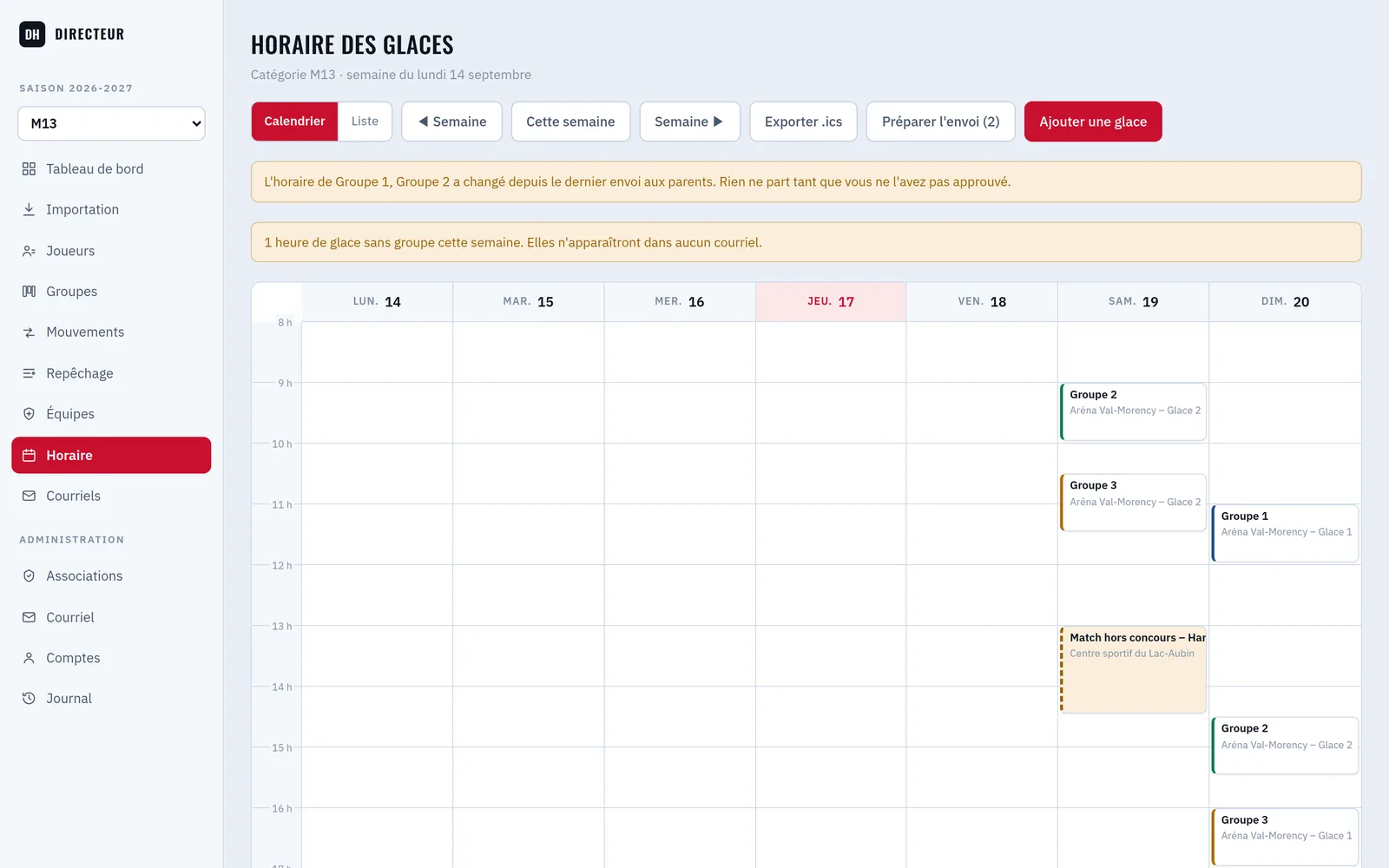The width and height of the screenshot is (1389, 868).
Task: Click the Courriels envelope icon
Action: tap(29, 496)
